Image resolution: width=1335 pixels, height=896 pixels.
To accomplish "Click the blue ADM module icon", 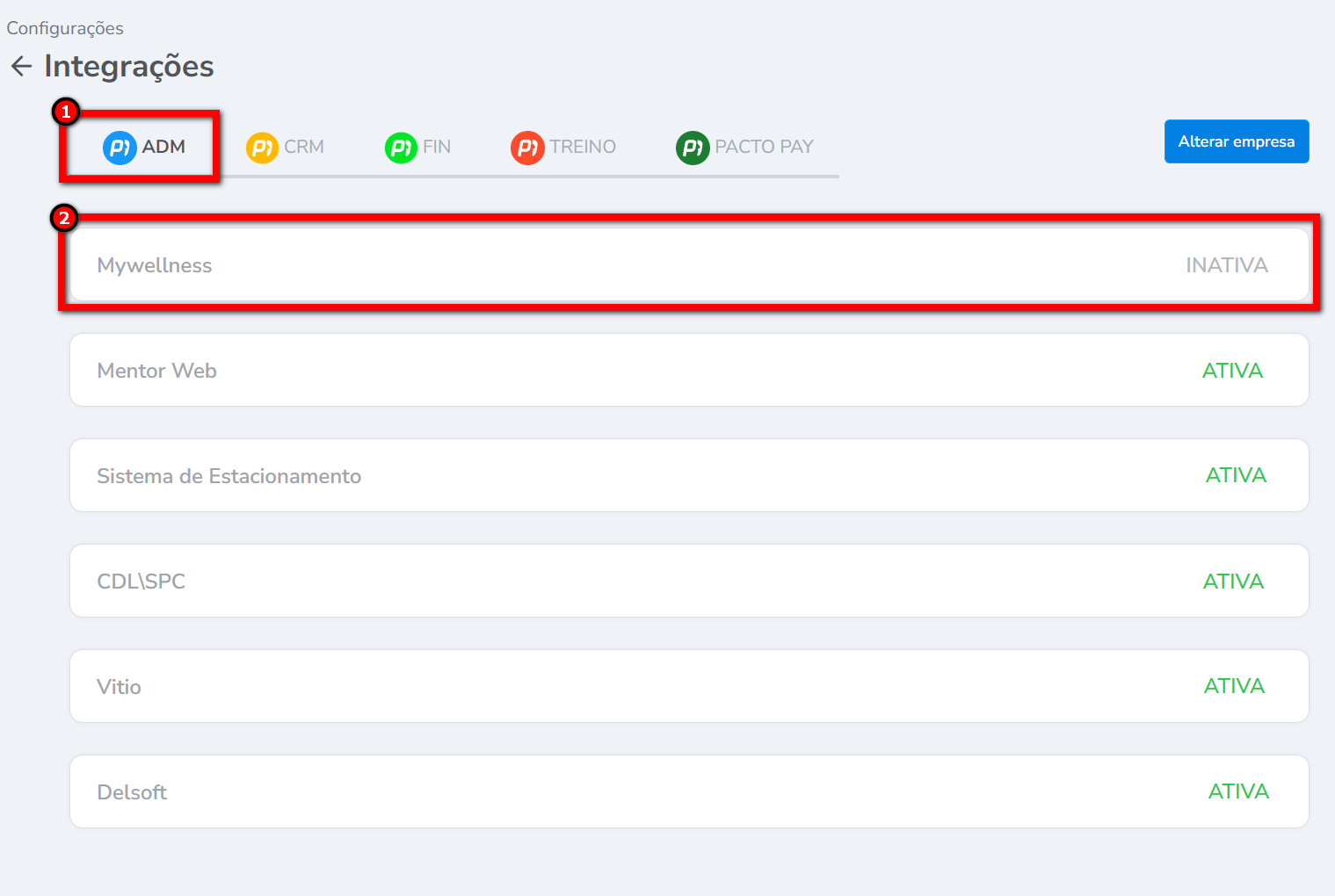I will pos(119,148).
